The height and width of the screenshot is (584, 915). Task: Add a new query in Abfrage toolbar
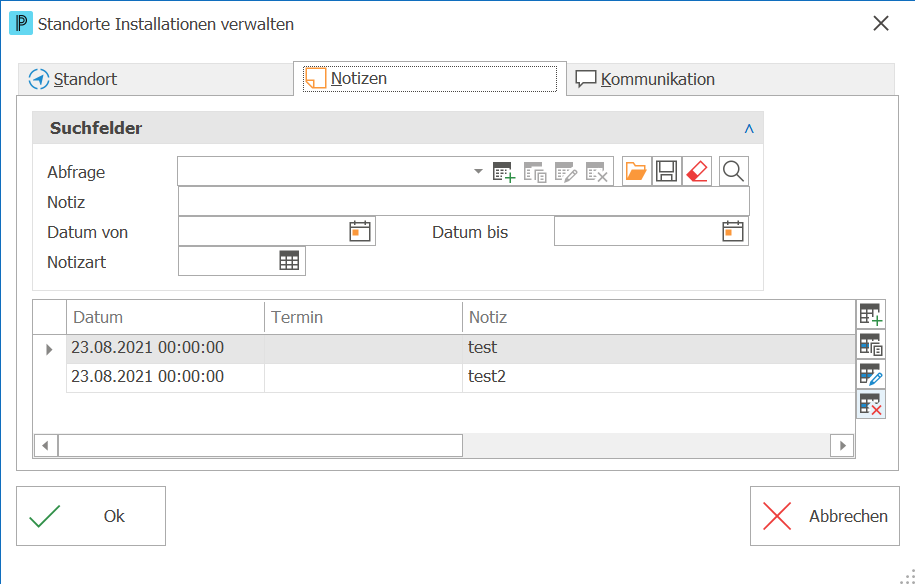[x=504, y=172]
